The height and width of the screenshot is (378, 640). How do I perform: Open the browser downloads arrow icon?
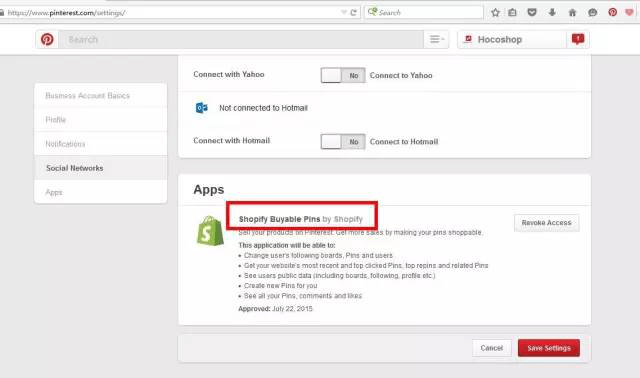point(552,13)
